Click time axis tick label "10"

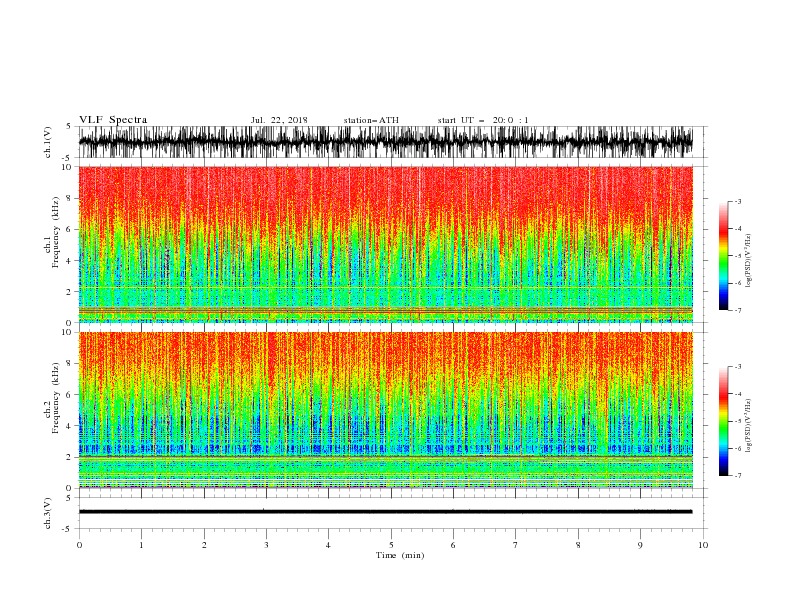(703, 545)
